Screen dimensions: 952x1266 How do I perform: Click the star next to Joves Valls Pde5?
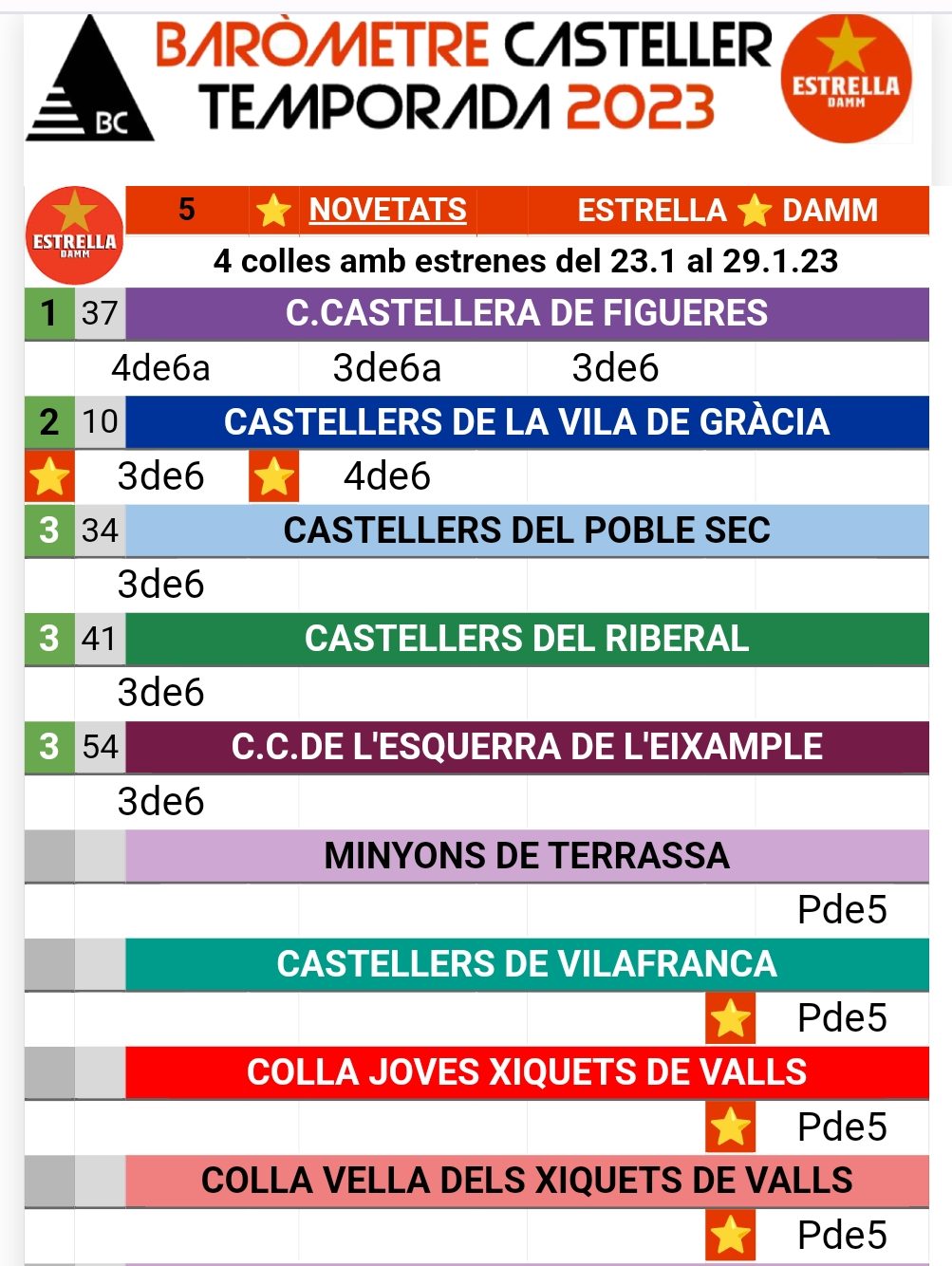point(730,1126)
